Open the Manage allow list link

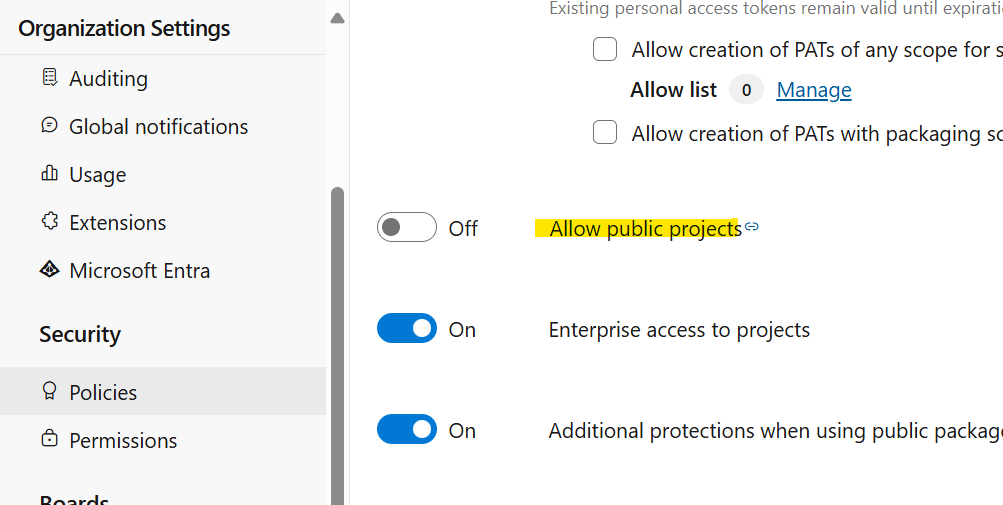(x=814, y=90)
